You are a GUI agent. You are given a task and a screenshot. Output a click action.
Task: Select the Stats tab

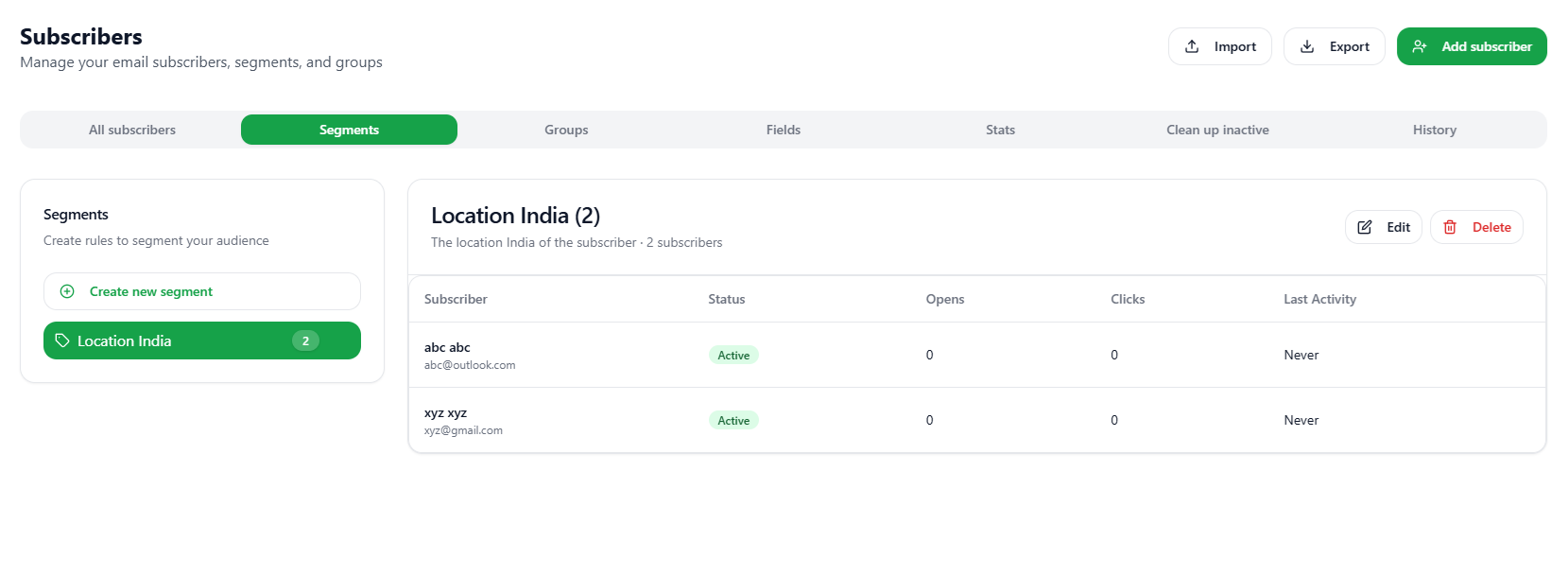[x=1000, y=130]
